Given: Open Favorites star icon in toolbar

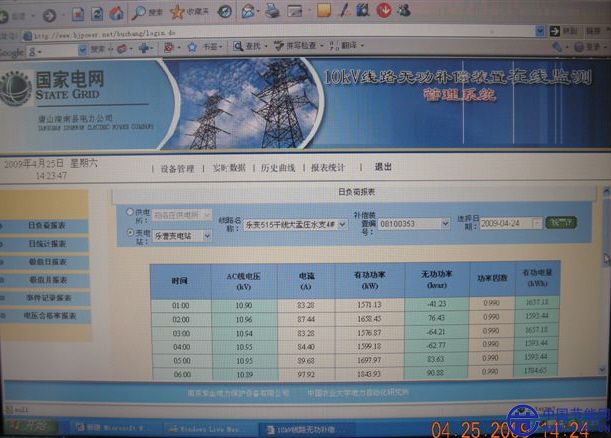Looking at the screenshot, I should 178,12.
